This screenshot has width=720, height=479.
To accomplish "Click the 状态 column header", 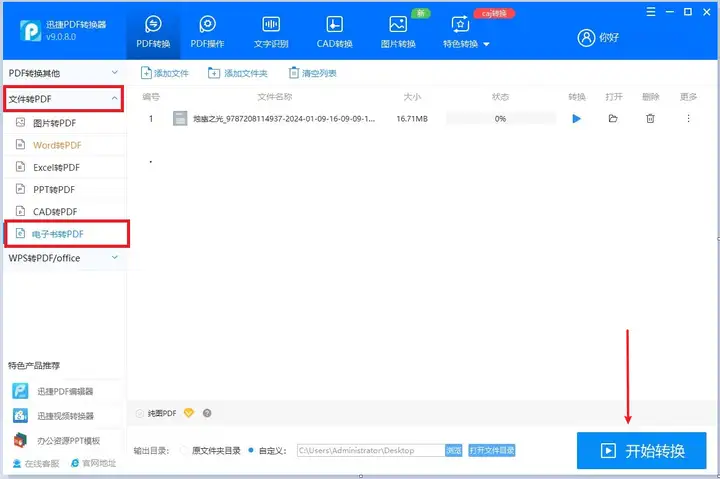I will point(501,97).
